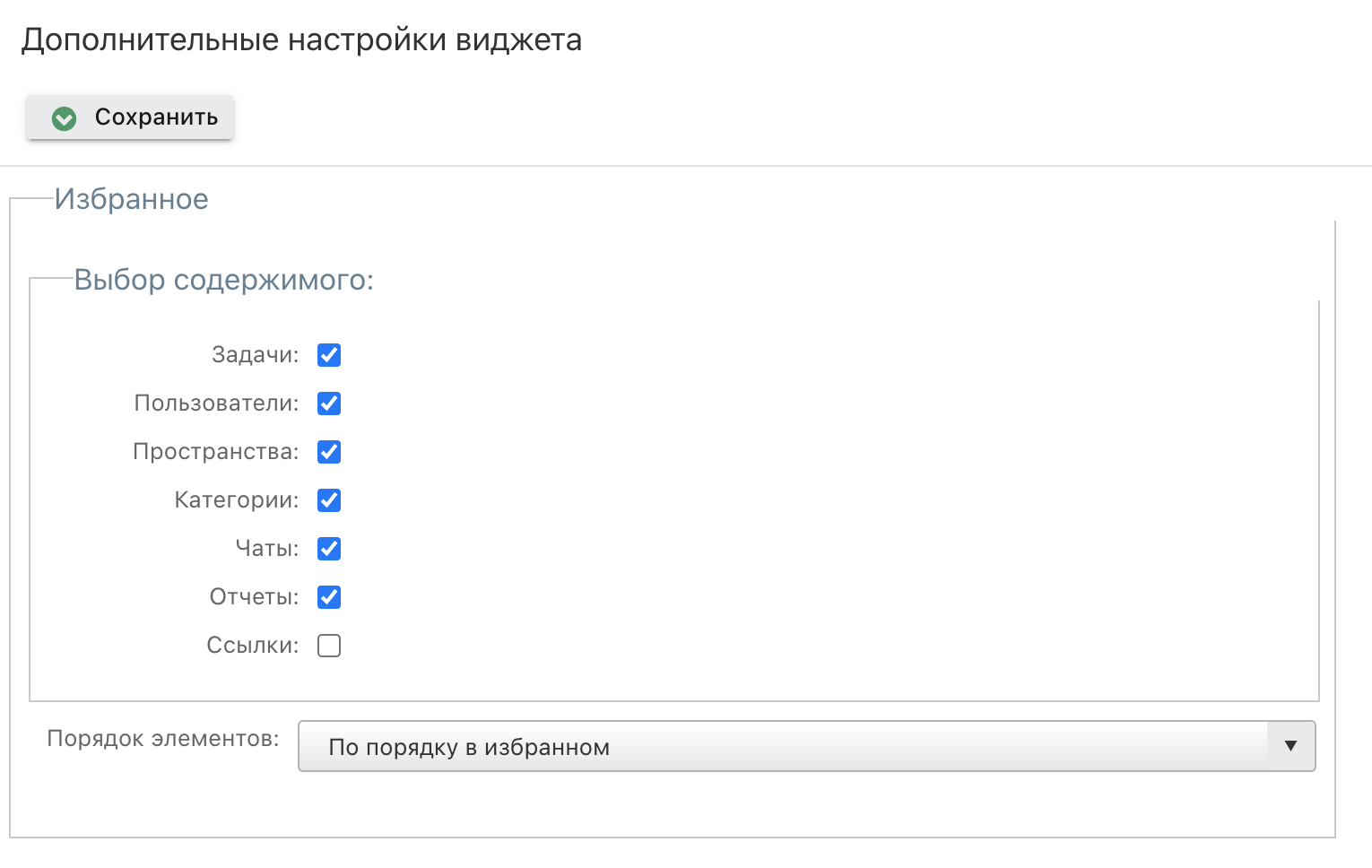
Task: Toggle the Пользователи checkbox
Action: coord(329,404)
